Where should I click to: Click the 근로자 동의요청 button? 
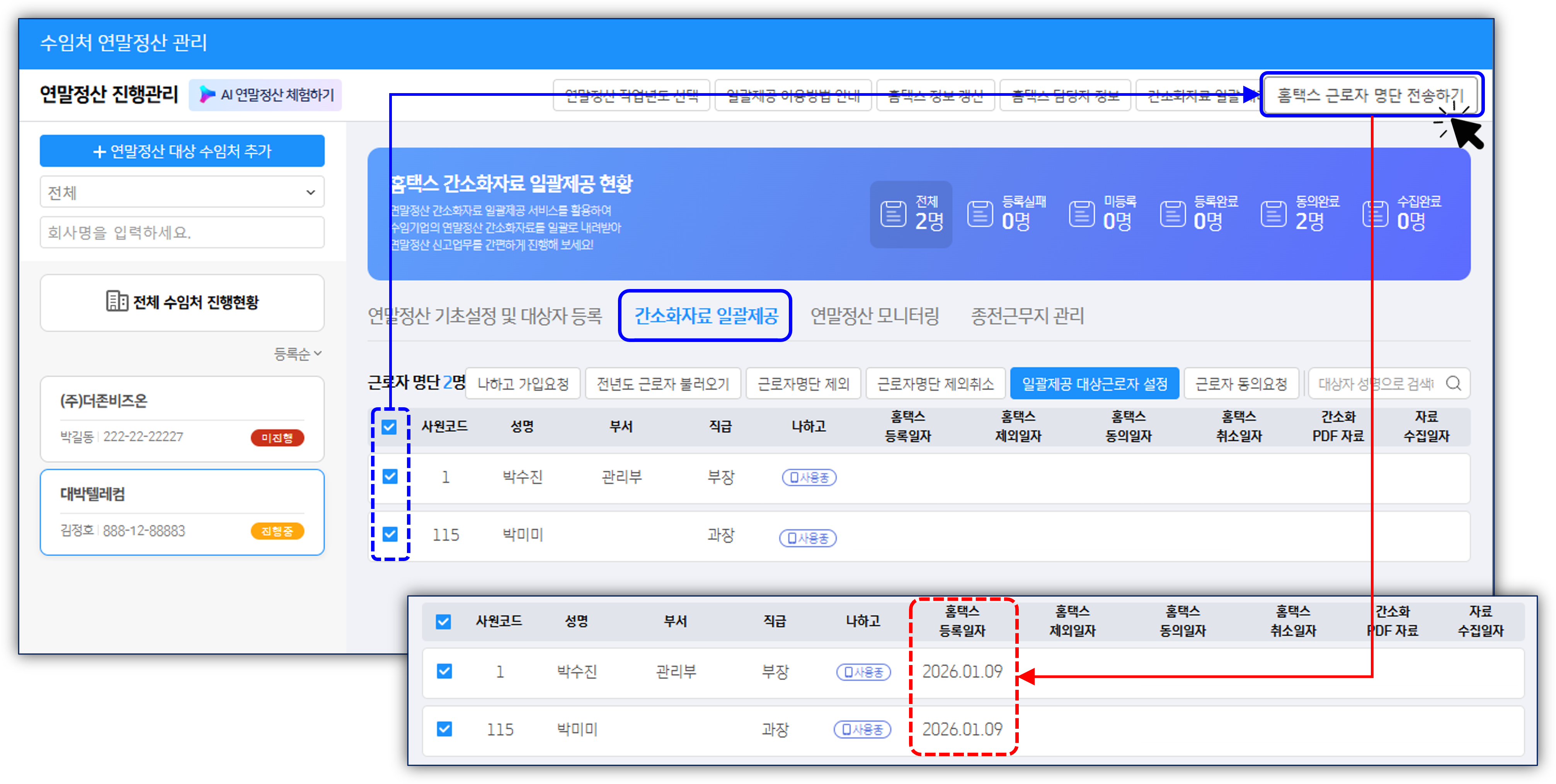pos(1241,384)
